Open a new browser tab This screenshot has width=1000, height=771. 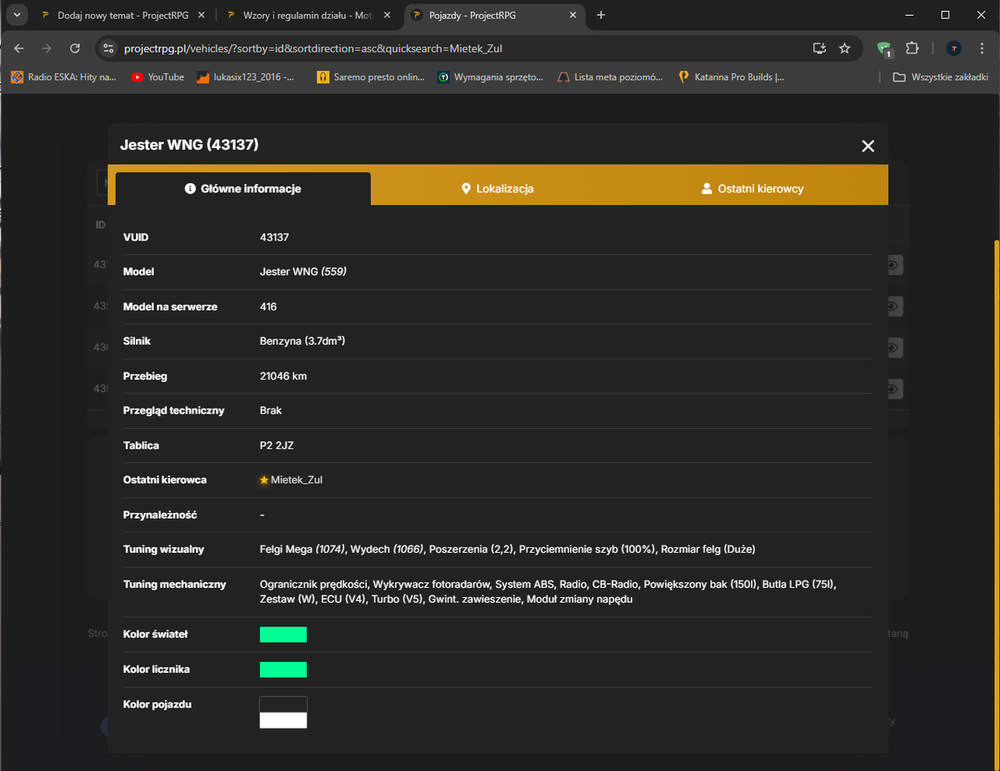click(x=601, y=15)
